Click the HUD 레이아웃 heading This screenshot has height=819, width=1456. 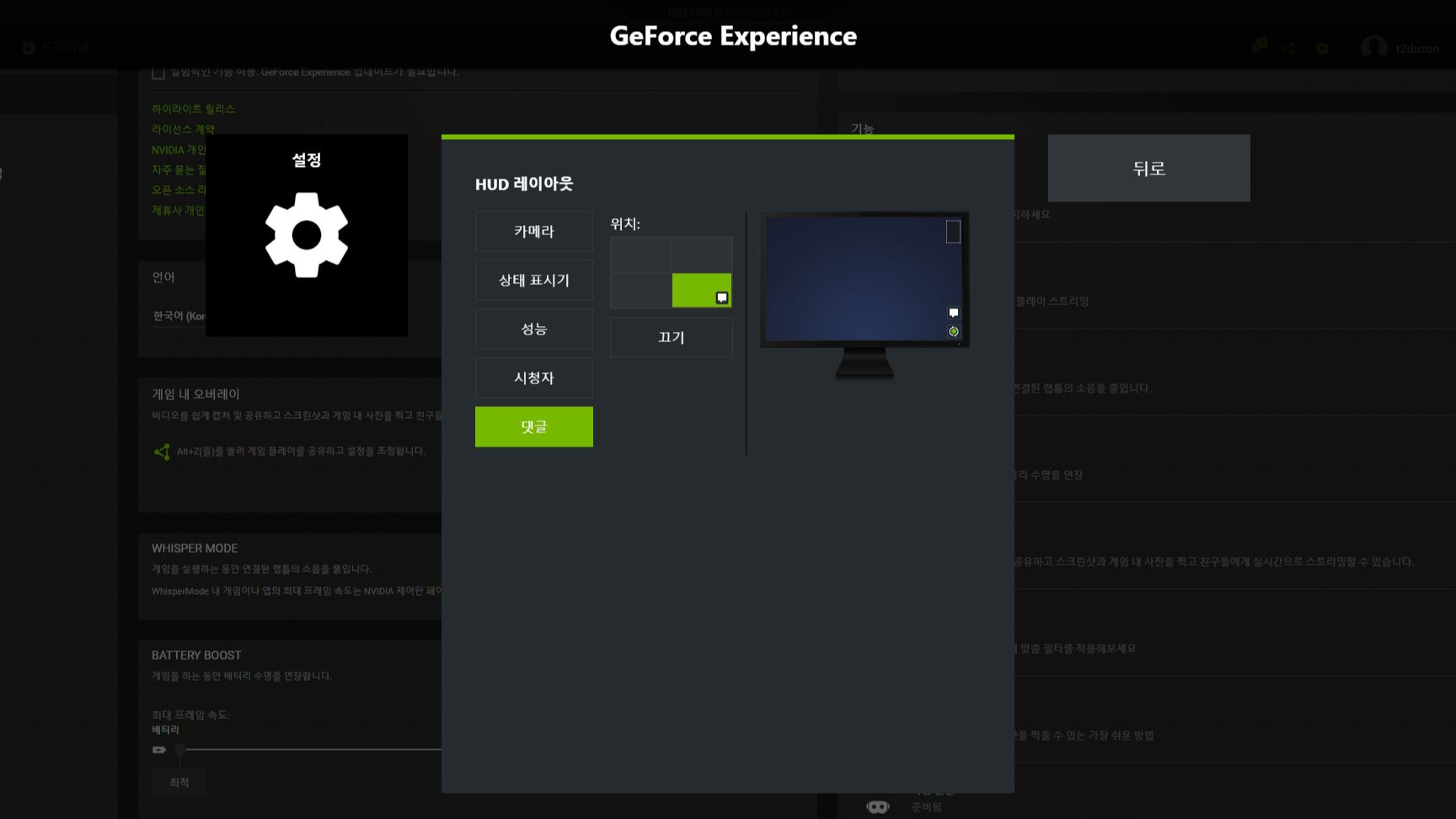click(524, 184)
